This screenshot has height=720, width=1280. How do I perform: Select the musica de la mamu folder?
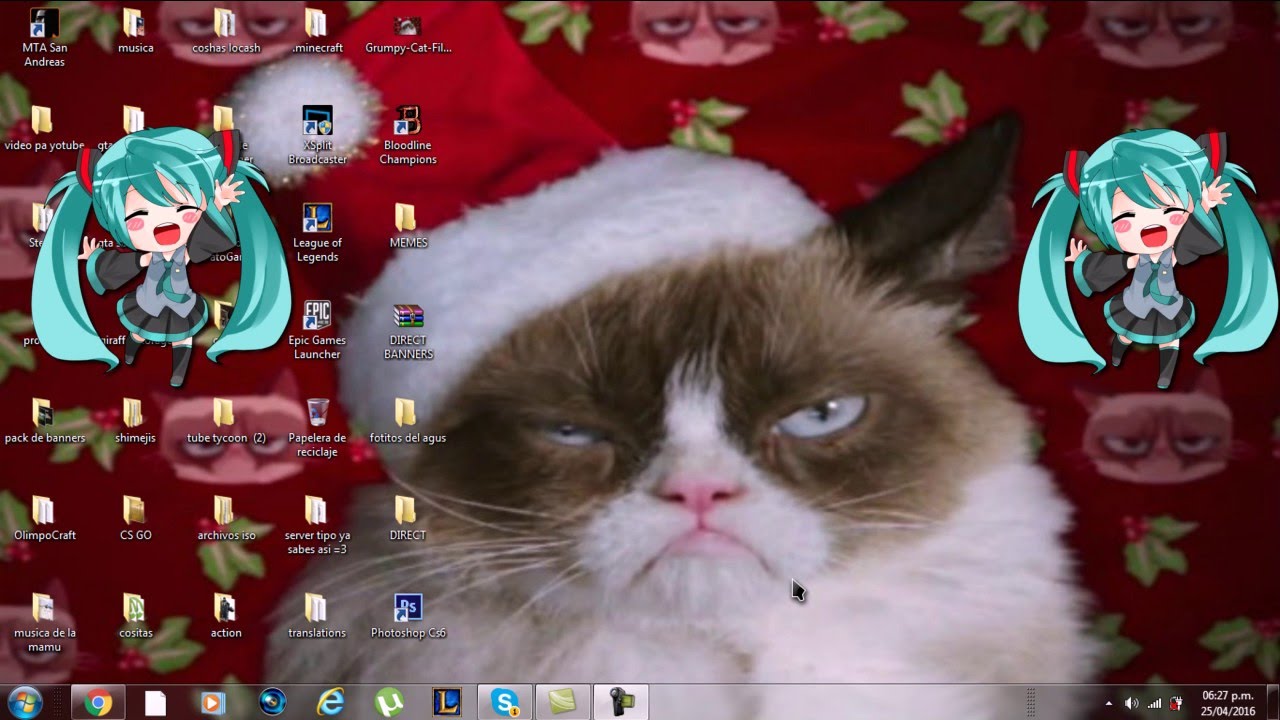[44, 623]
